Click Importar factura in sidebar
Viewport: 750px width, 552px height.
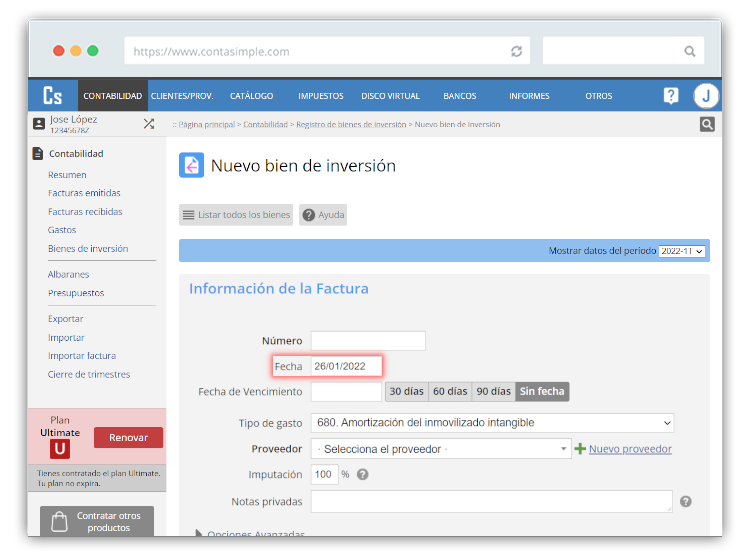(x=82, y=355)
